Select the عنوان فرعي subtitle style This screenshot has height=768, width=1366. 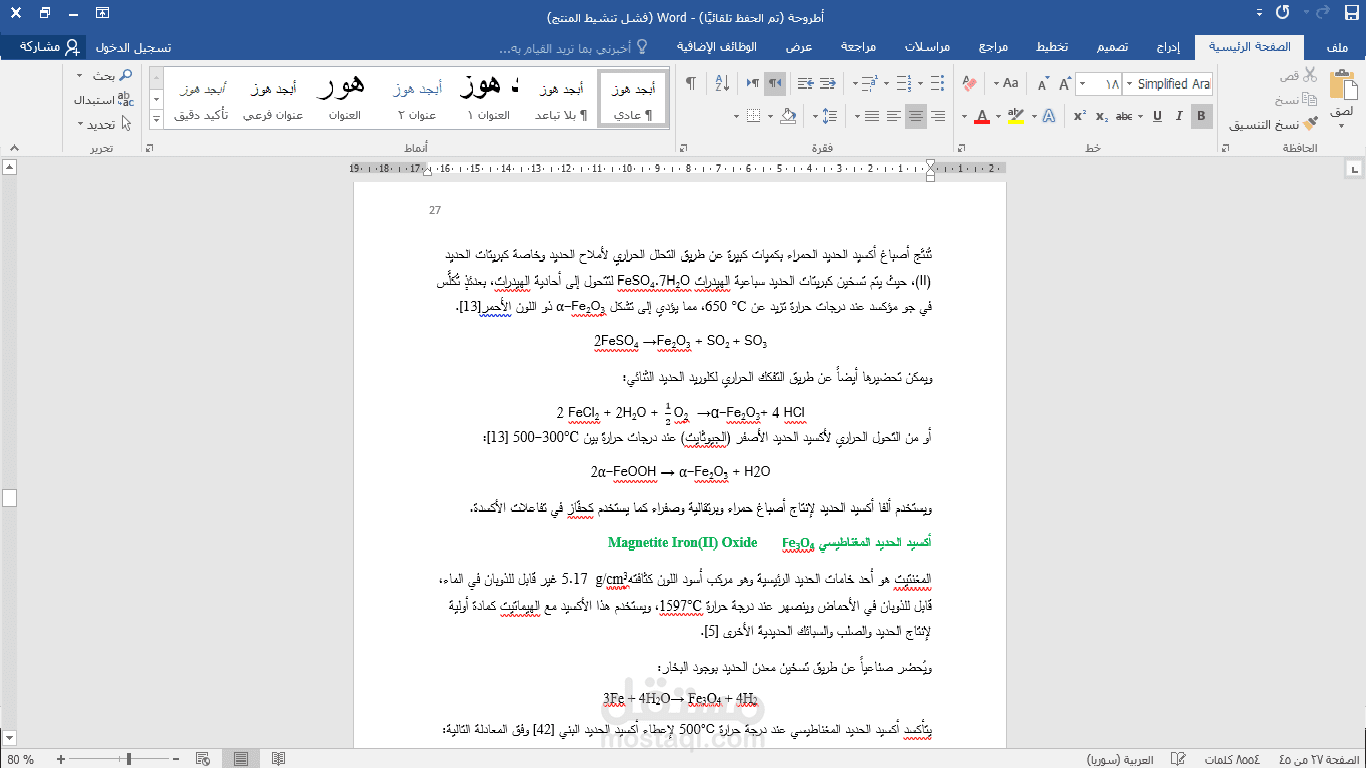click(x=273, y=98)
